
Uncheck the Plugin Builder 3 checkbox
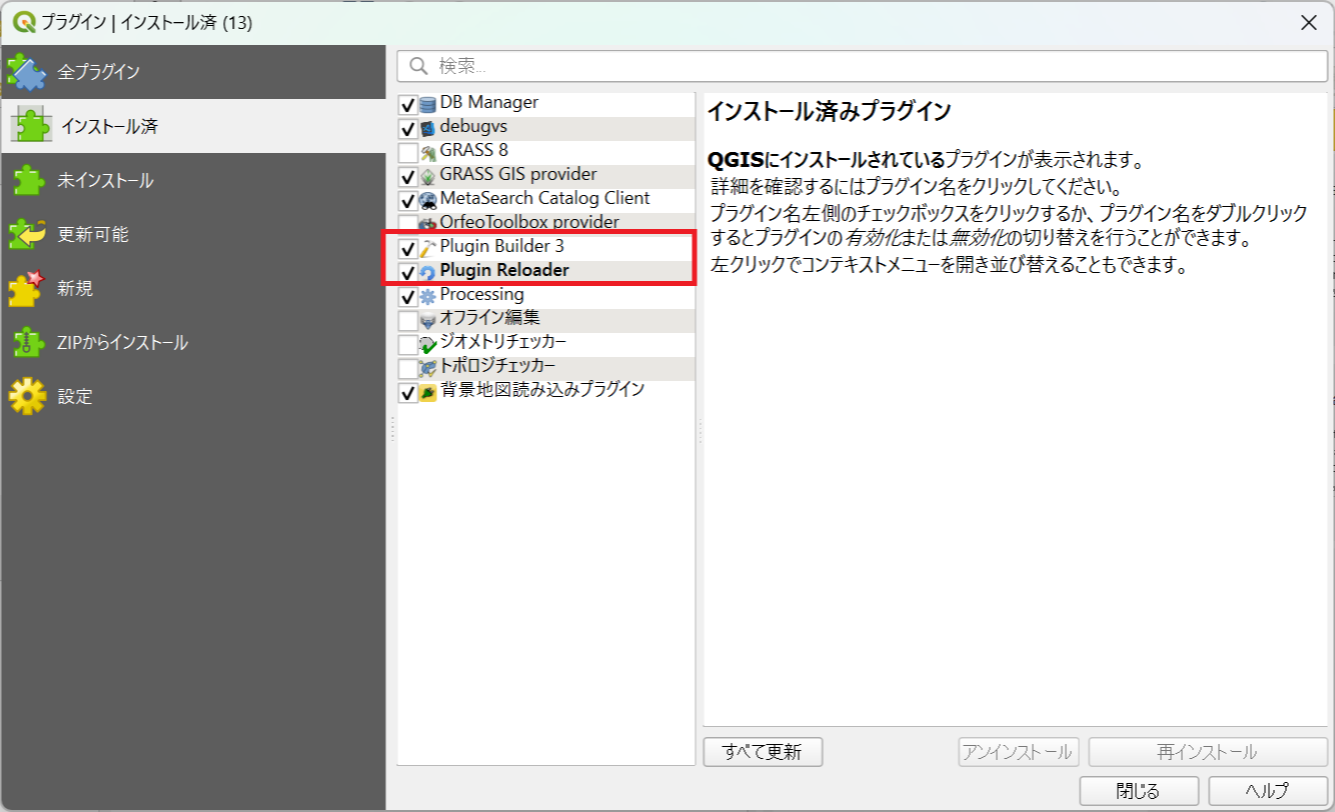[x=408, y=249]
